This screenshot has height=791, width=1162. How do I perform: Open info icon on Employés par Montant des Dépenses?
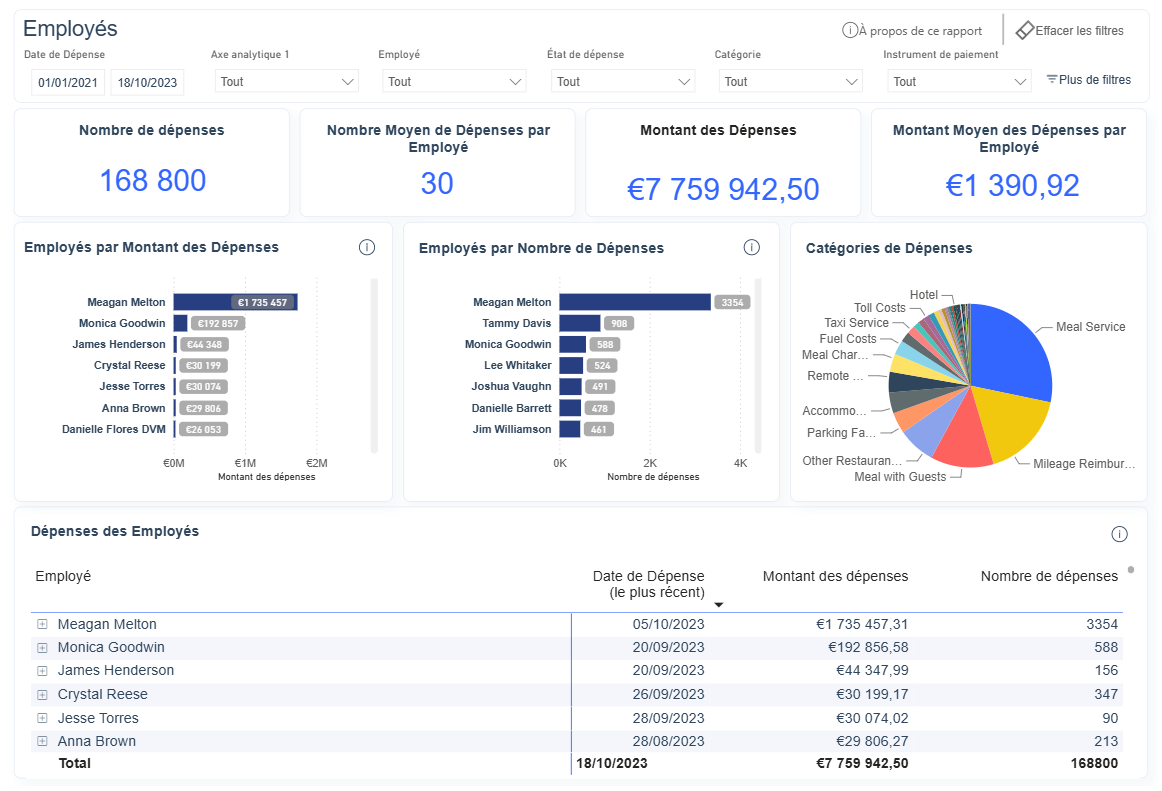click(x=367, y=248)
